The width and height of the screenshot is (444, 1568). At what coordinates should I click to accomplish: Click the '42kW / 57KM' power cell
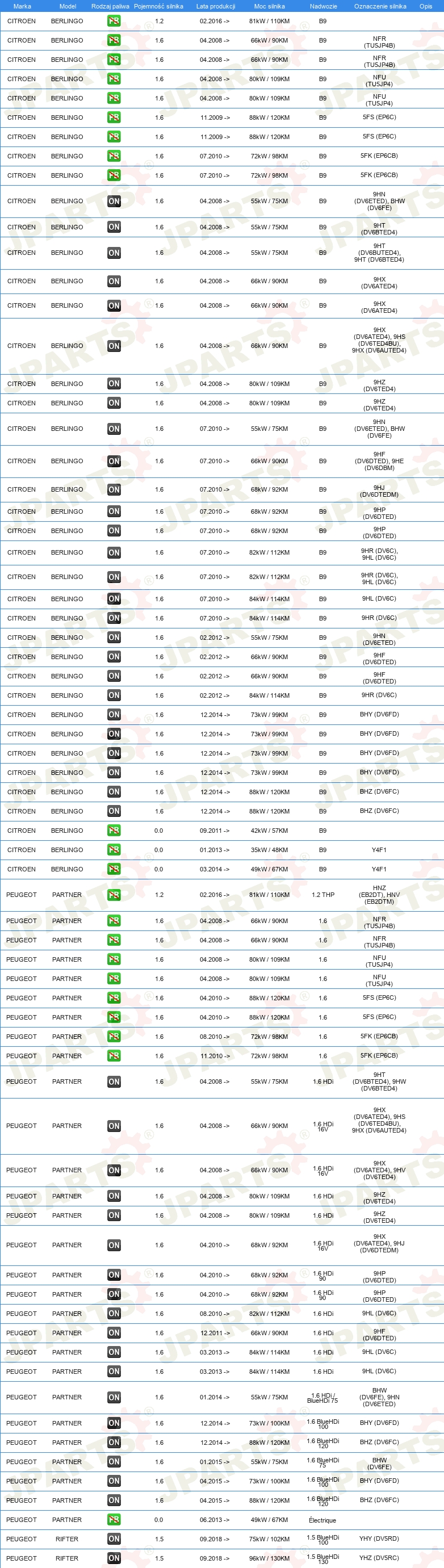[x=269, y=830]
